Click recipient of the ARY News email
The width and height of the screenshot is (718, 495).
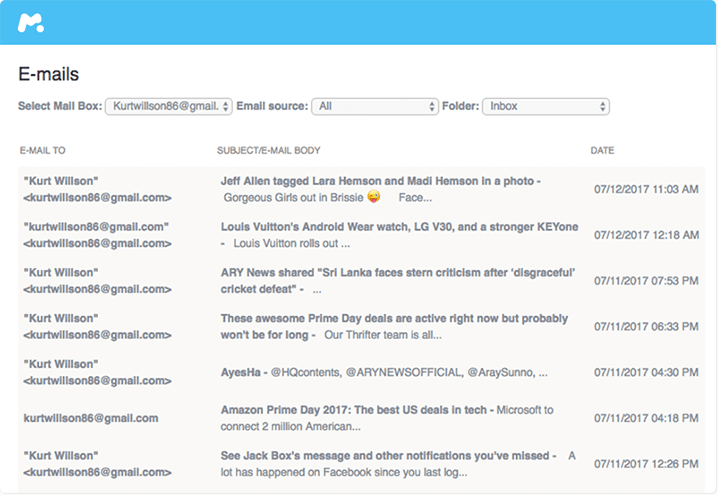point(97,281)
